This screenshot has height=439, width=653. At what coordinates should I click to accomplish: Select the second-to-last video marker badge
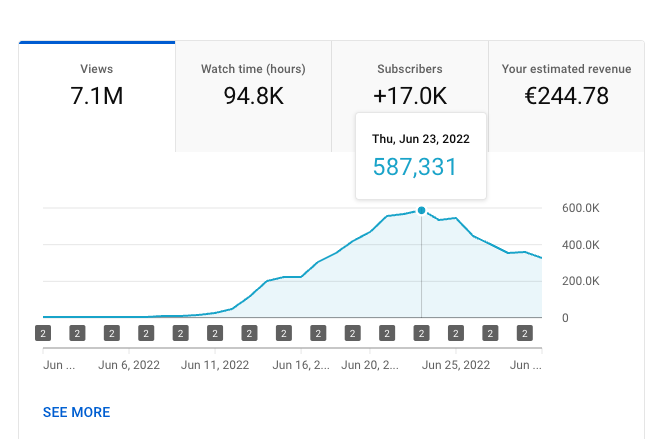click(490, 333)
